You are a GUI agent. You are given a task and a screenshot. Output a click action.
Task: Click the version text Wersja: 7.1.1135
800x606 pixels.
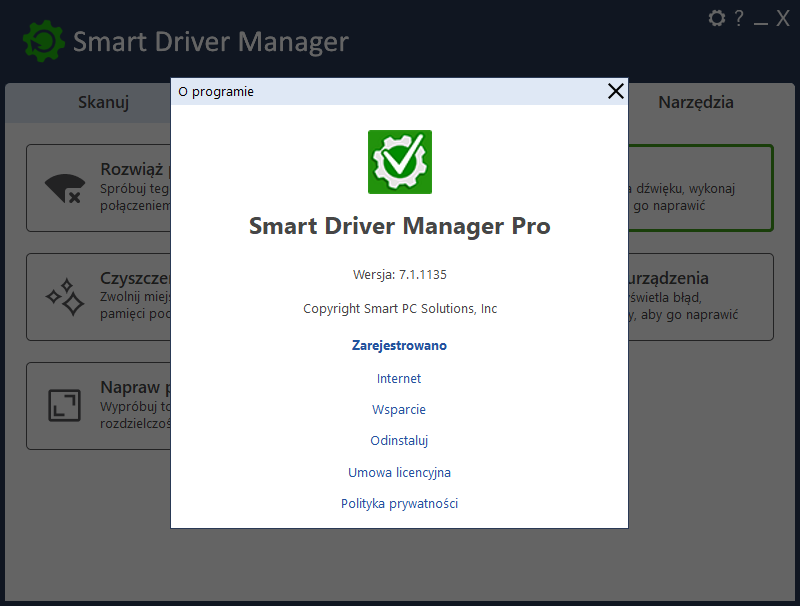pos(400,274)
